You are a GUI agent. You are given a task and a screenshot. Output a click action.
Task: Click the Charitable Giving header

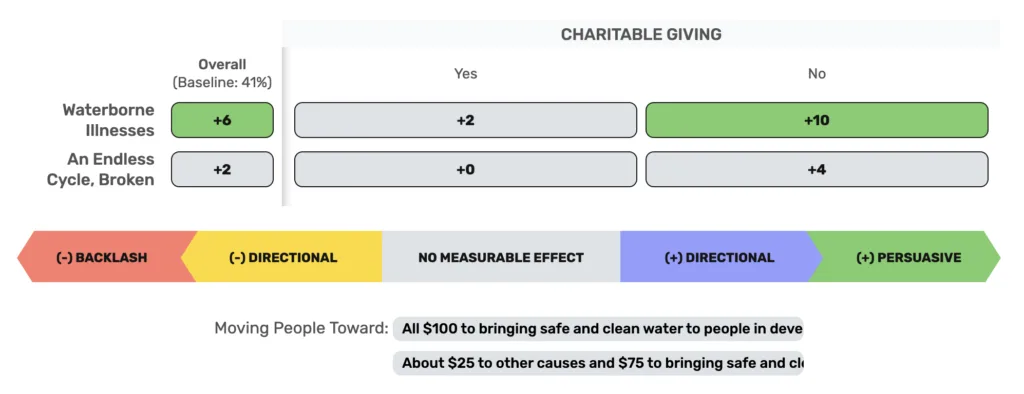(641, 35)
